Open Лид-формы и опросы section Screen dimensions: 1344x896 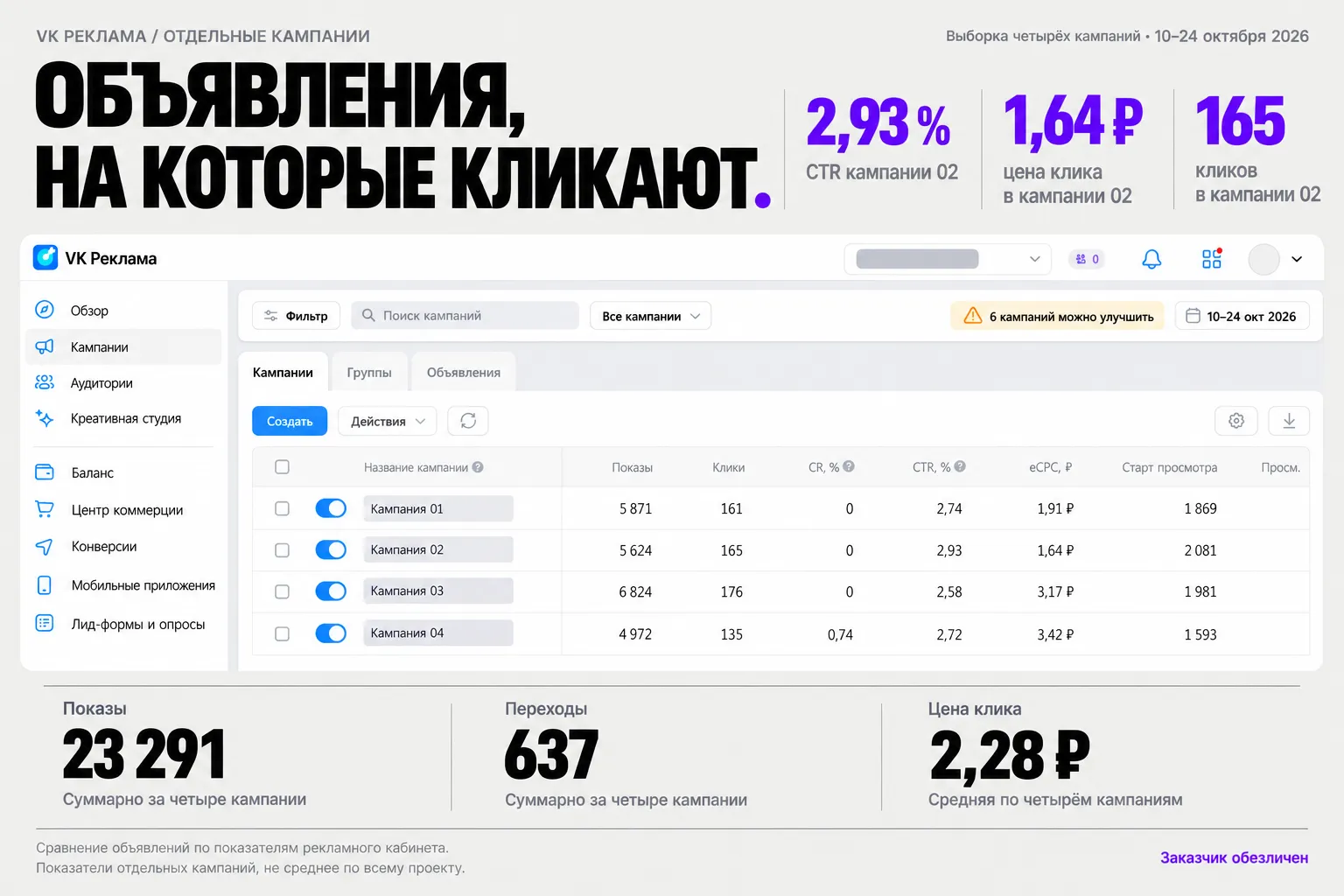[x=123, y=624]
